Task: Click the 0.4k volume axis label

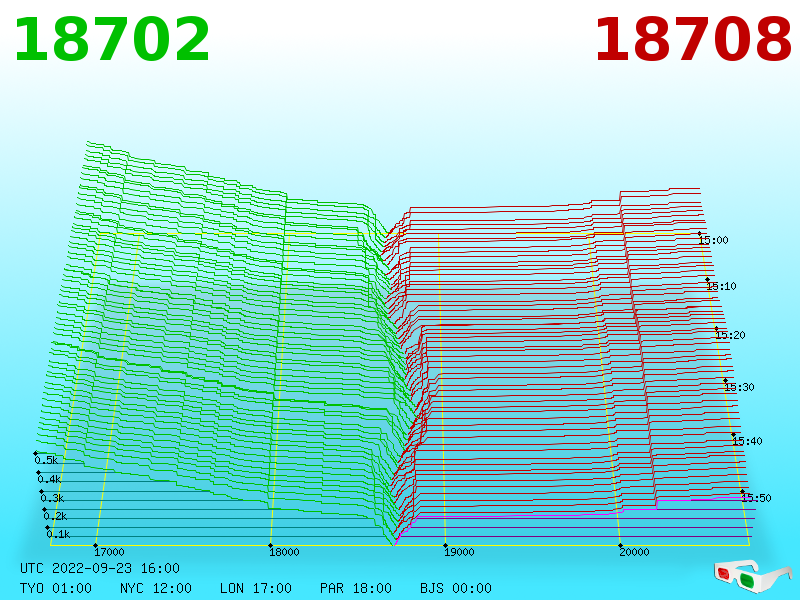Action: coord(49,480)
